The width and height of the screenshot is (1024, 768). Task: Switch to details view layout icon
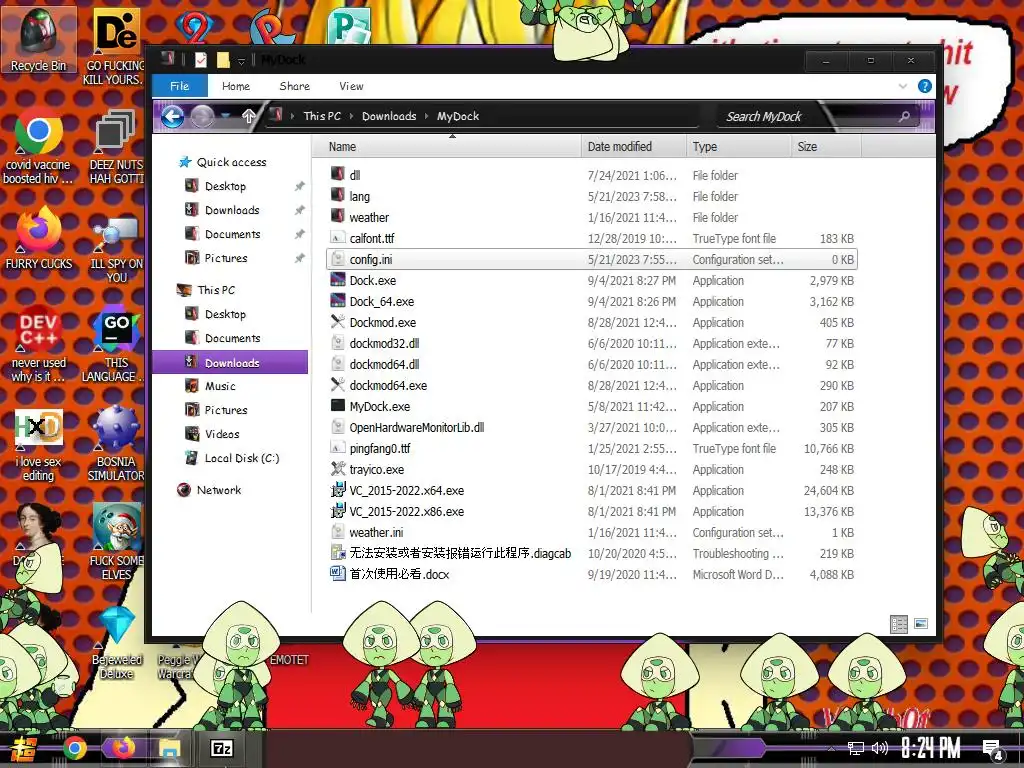pyautogui.click(x=899, y=624)
